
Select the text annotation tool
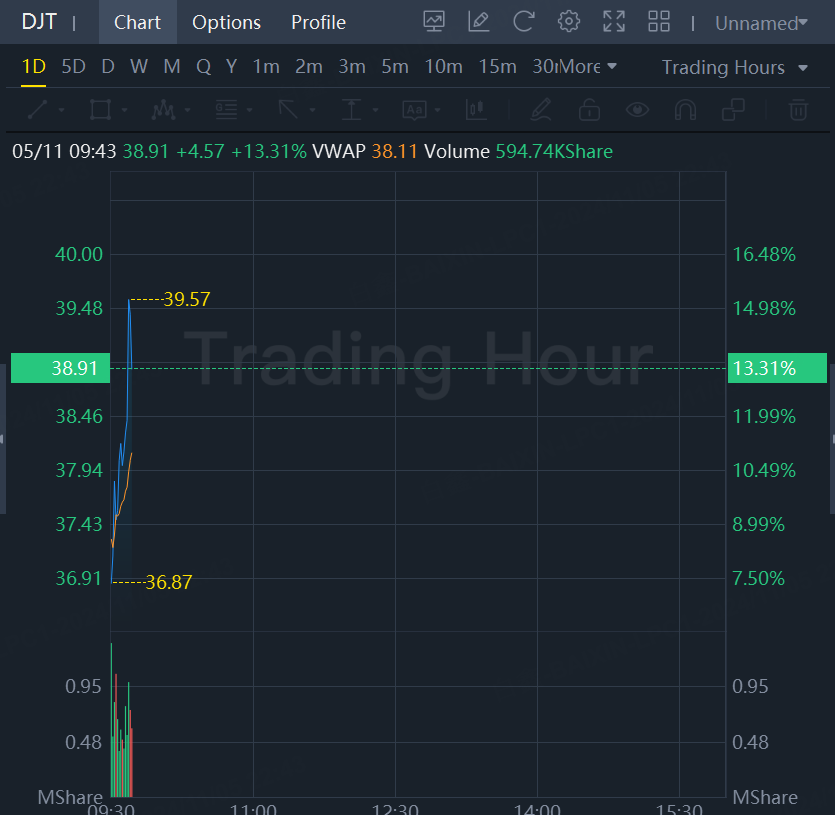(x=414, y=110)
